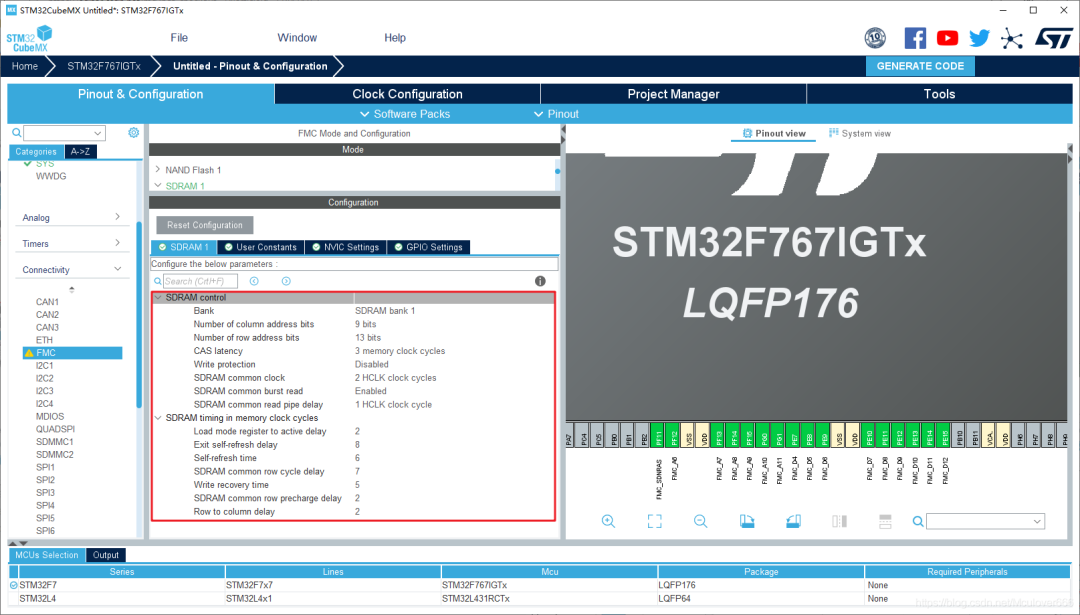Collapse SDRAM 1 mode section

tap(158, 185)
